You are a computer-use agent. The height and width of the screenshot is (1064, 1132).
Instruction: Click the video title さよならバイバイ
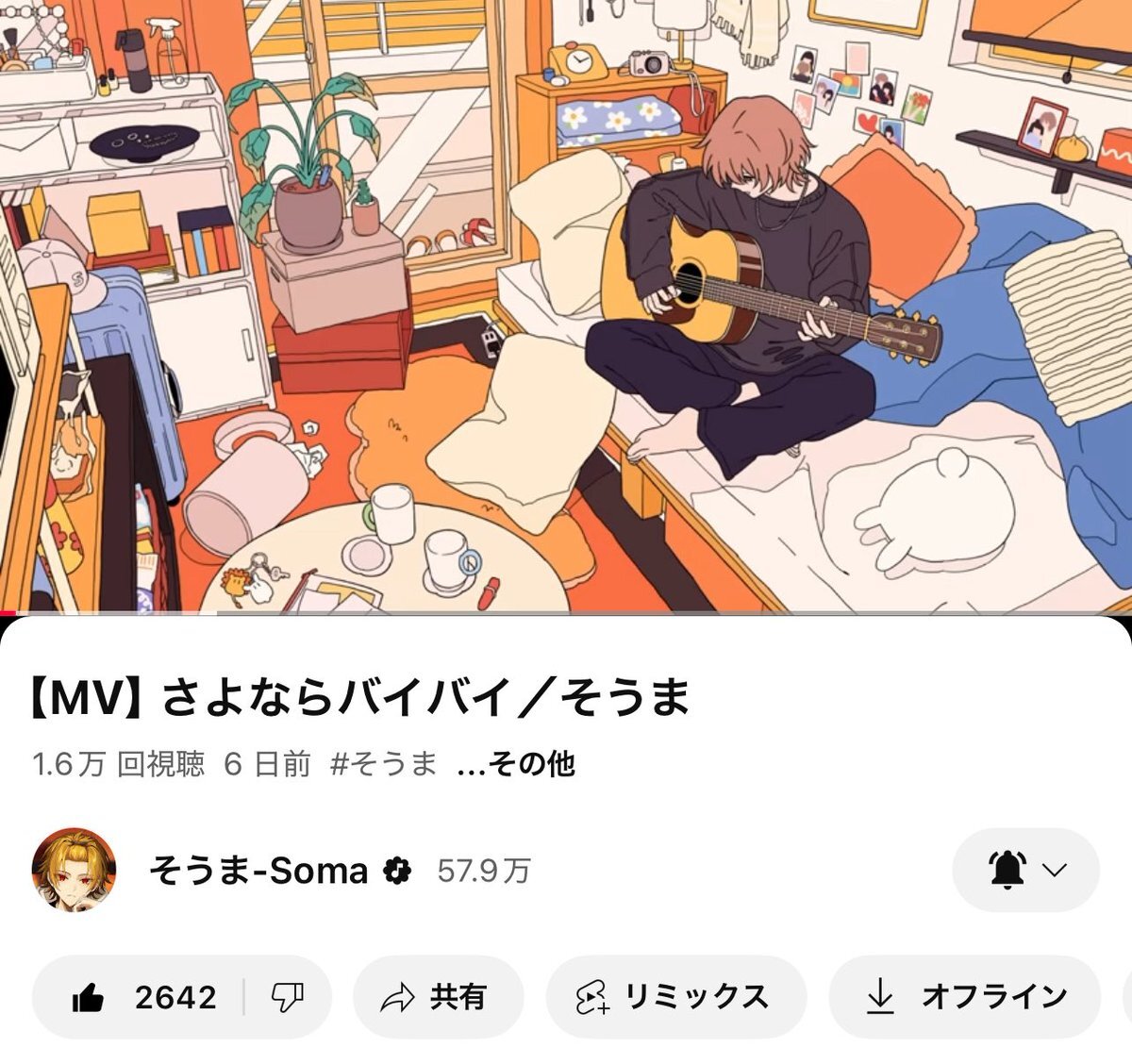[359, 699]
